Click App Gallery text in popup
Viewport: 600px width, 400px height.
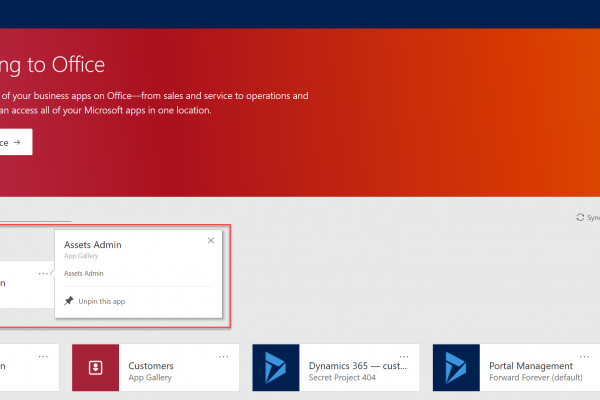coord(81,256)
